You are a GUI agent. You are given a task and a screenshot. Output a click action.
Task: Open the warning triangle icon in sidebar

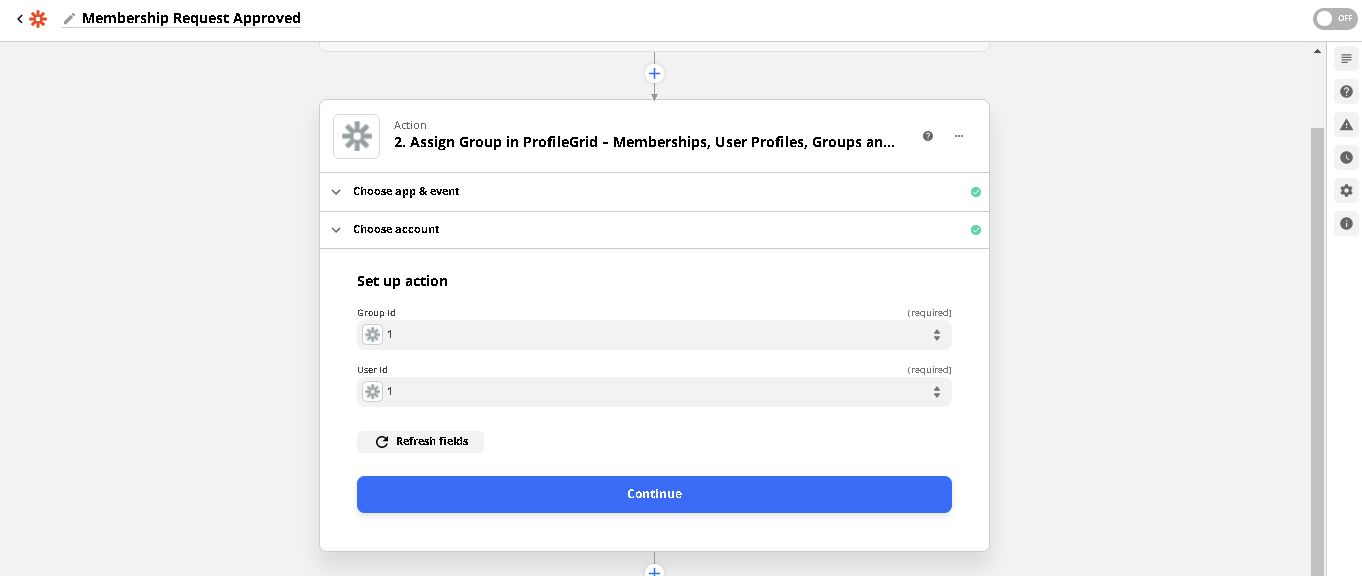1346,125
